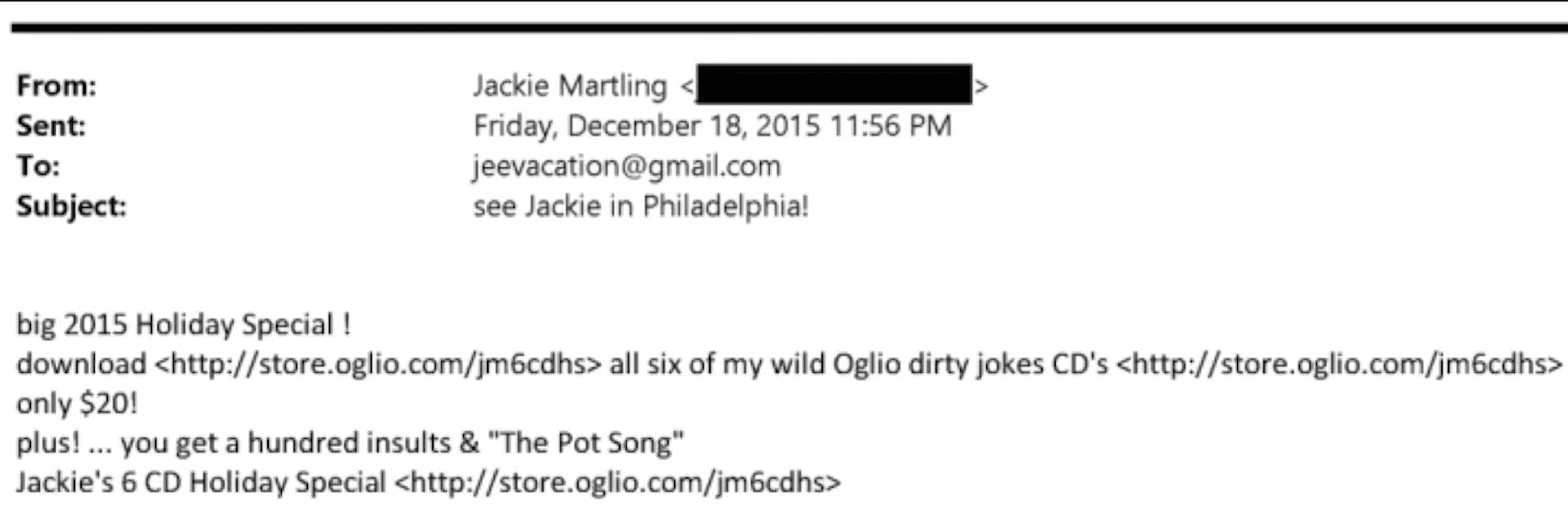Viewport: 1568px width, 515px height.
Task: Open the store.oglio.com link right after "download"
Action: (x=377, y=364)
